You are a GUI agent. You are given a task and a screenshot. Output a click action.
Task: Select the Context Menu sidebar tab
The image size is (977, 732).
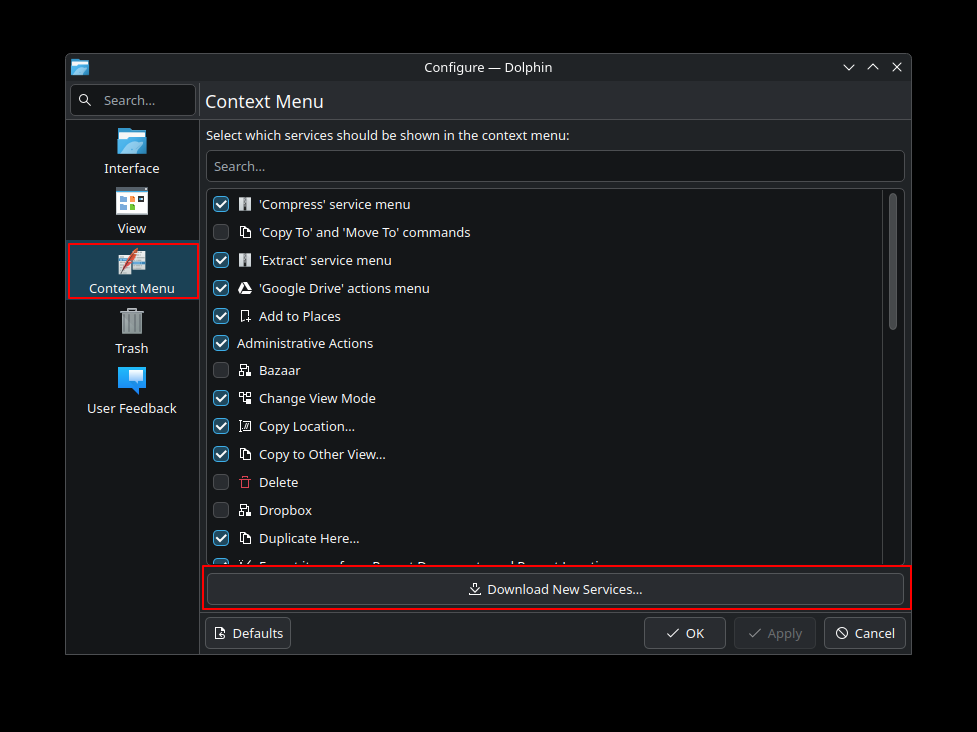pyautogui.click(x=132, y=271)
